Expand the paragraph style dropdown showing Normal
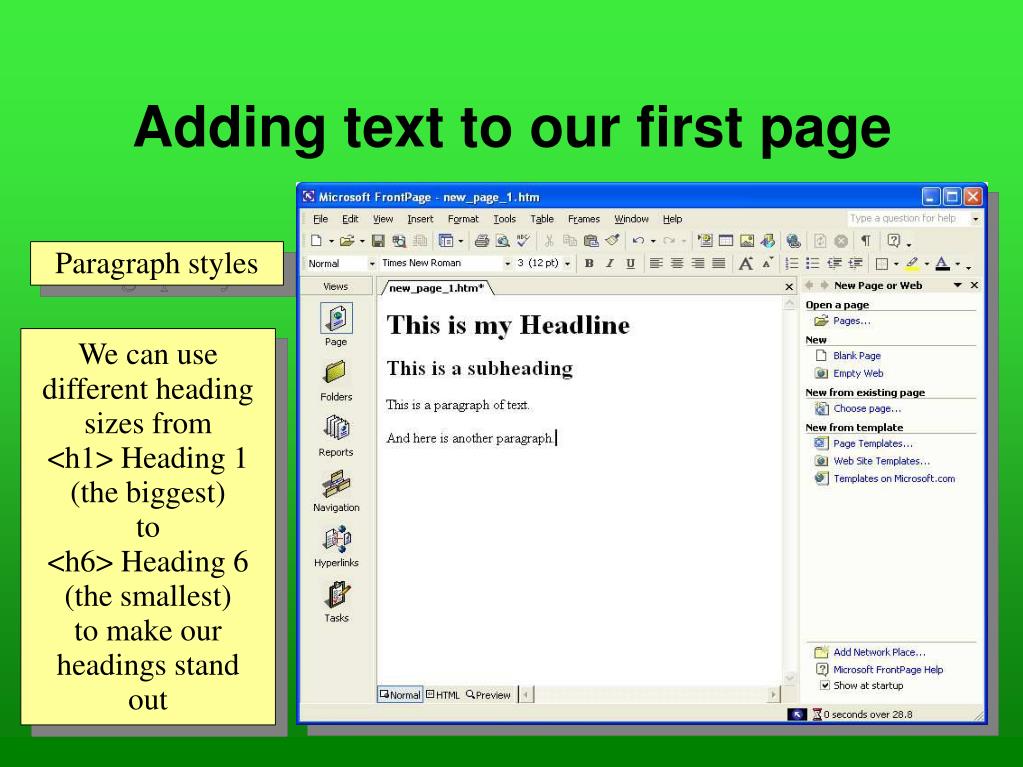1023x767 pixels. (x=373, y=264)
